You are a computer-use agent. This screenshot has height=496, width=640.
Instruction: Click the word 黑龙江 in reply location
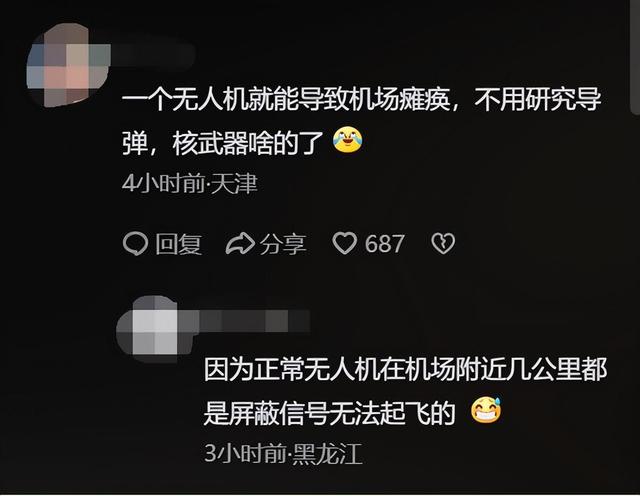pos(328,453)
